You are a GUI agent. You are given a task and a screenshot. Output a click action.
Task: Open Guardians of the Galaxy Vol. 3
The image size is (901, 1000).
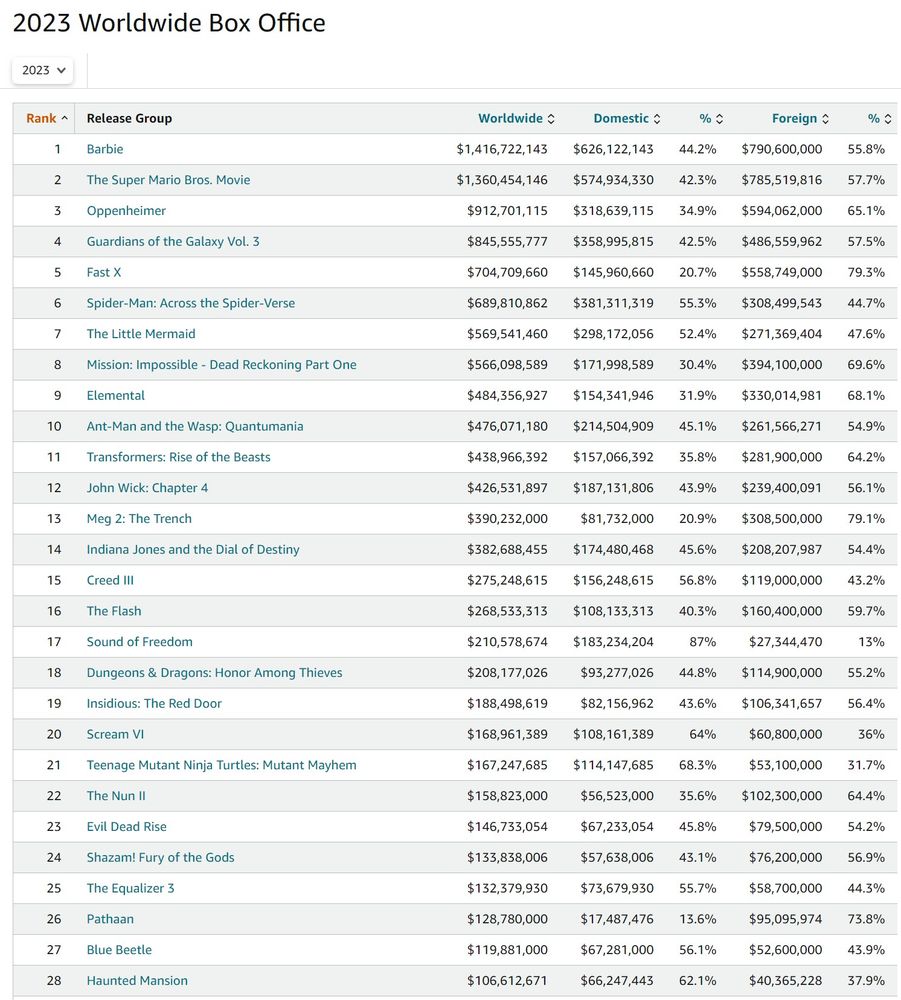coord(173,242)
